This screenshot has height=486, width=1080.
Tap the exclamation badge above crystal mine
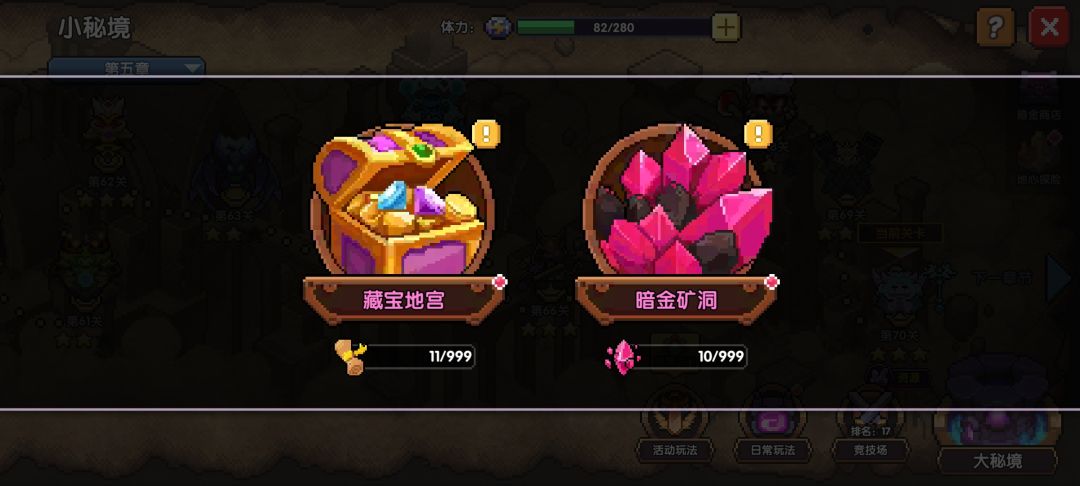[x=759, y=134]
